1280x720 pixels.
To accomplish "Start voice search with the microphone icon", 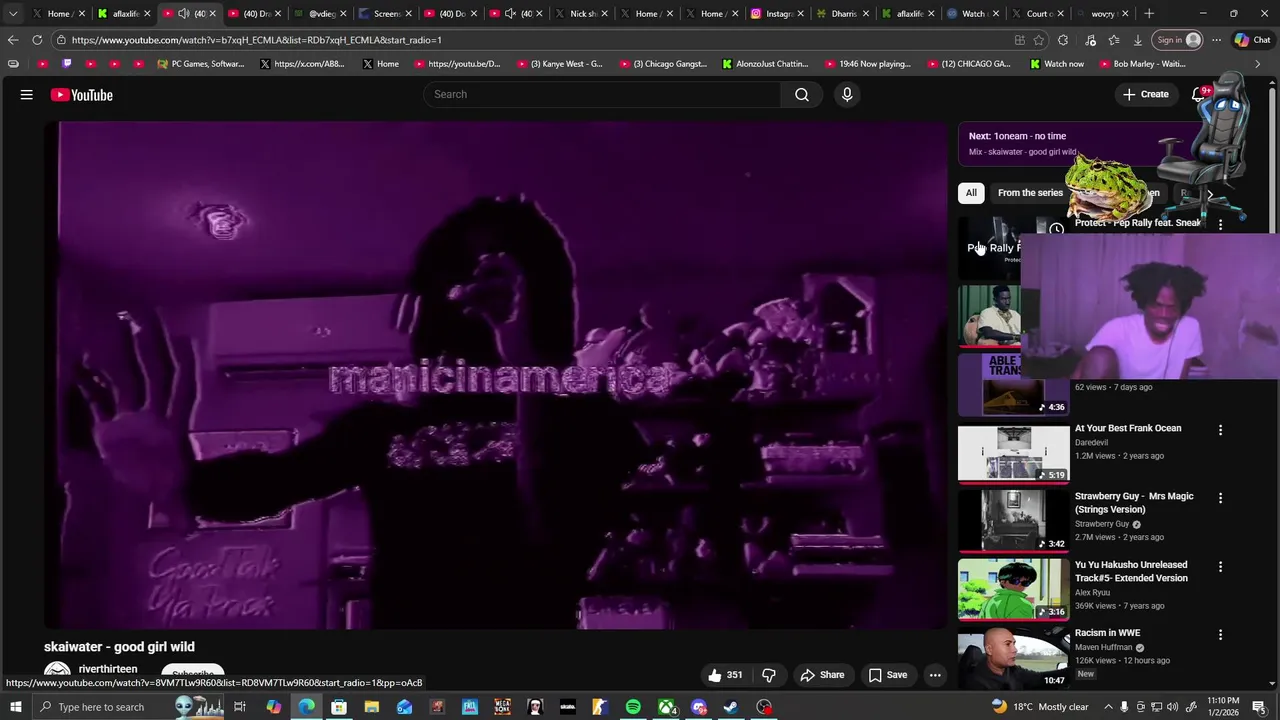I will 847,94.
